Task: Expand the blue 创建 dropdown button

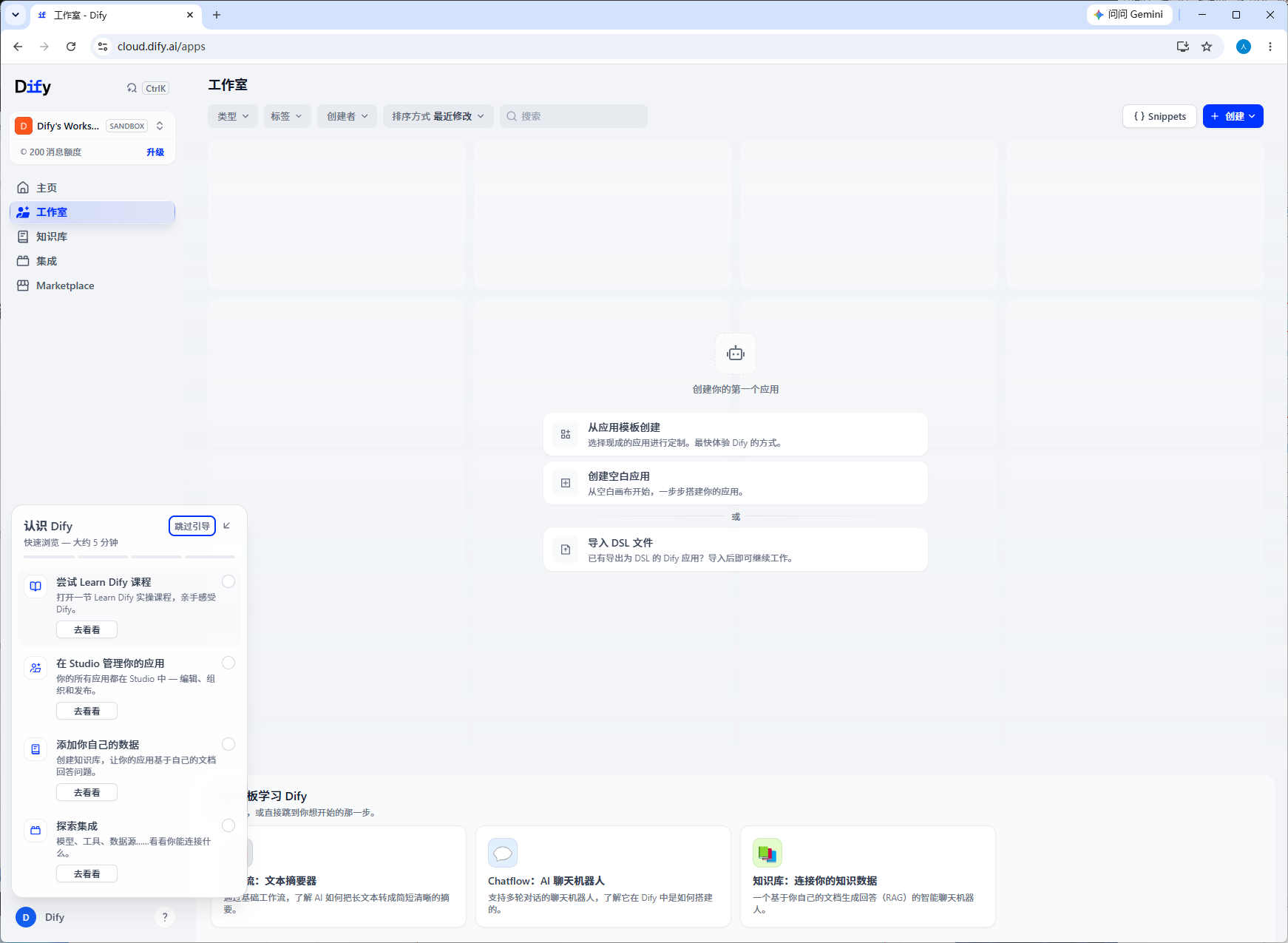Action: (1233, 116)
